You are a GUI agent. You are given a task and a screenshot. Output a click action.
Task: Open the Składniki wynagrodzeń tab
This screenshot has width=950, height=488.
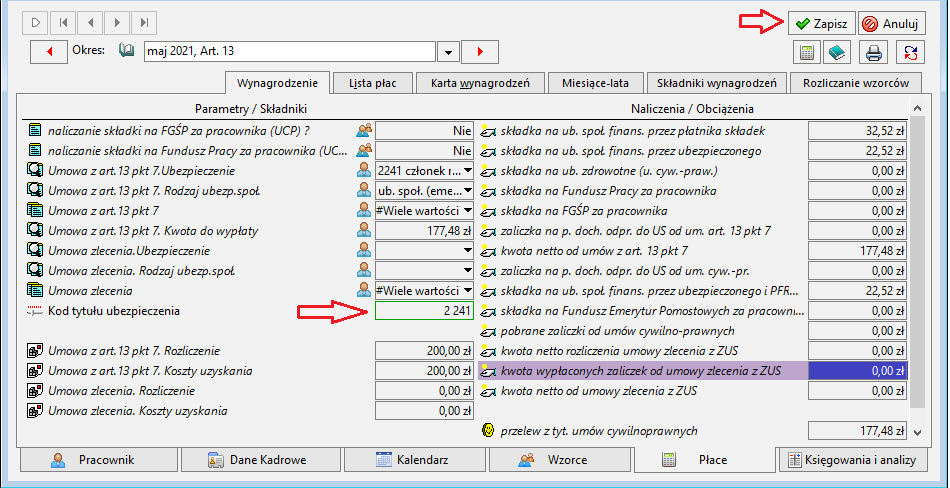[716, 83]
